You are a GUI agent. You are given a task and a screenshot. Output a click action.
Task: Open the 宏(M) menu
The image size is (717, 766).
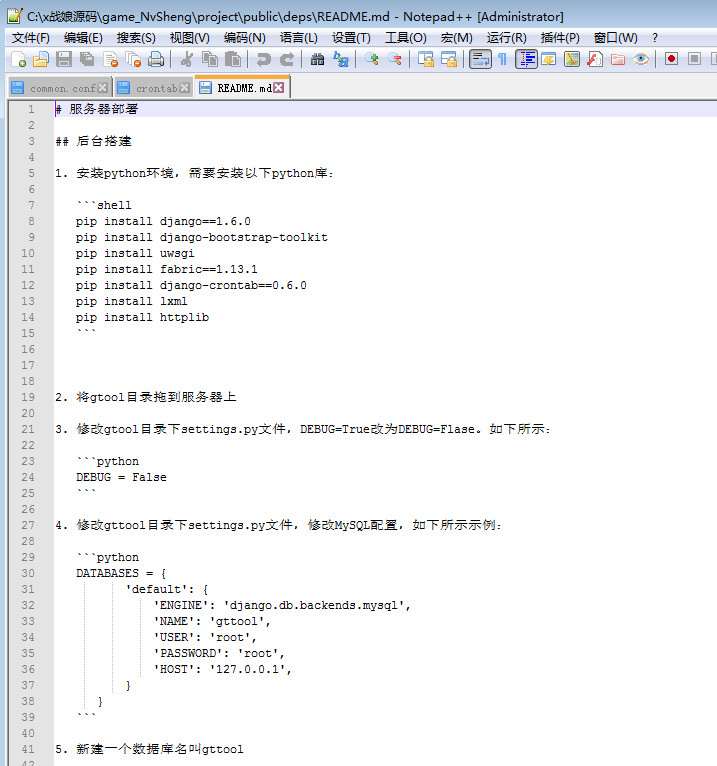456,38
